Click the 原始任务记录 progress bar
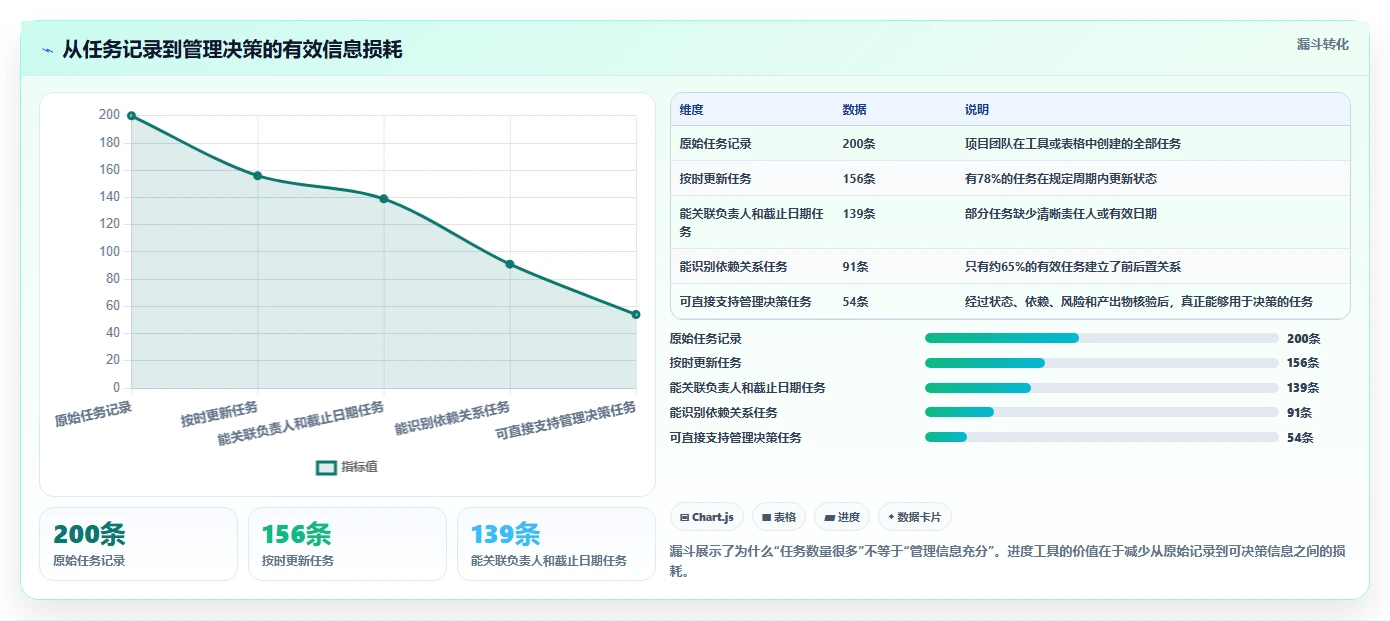1390x621 pixels. pyautogui.click(x=1102, y=338)
